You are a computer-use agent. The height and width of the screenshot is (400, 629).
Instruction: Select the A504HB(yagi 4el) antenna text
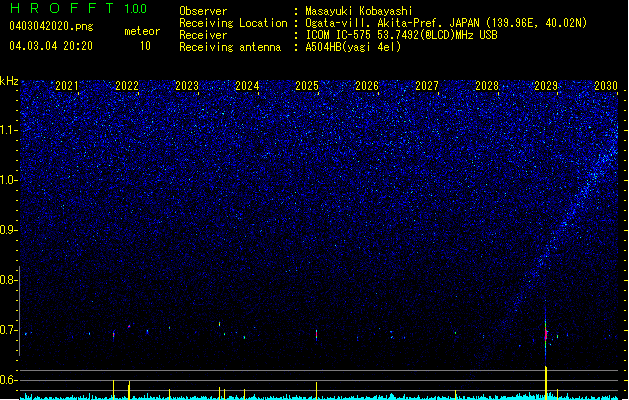353,47
